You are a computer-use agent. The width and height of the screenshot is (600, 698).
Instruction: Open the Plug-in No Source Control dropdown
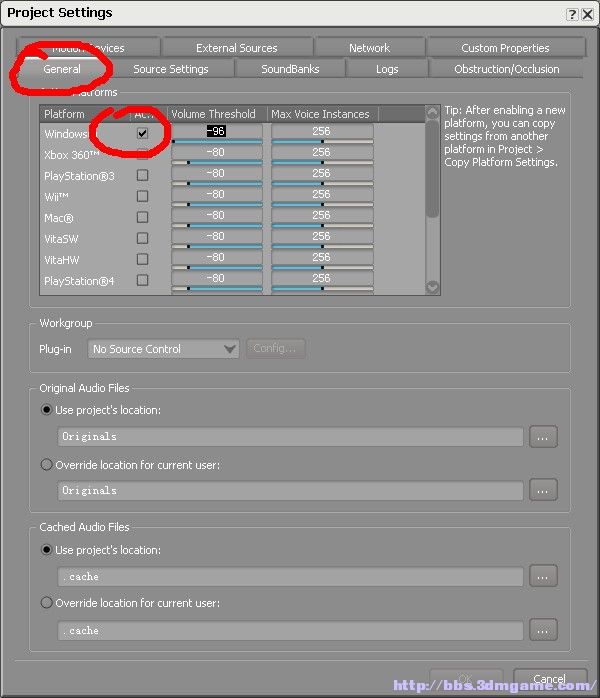pyautogui.click(x=163, y=349)
